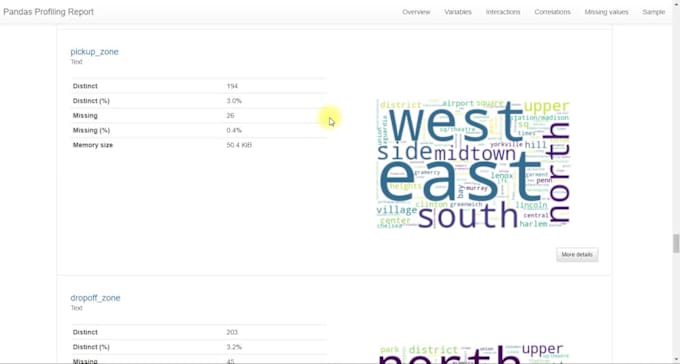The width and height of the screenshot is (680, 364).
Task: Go to the Variables section
Action: 458,12
